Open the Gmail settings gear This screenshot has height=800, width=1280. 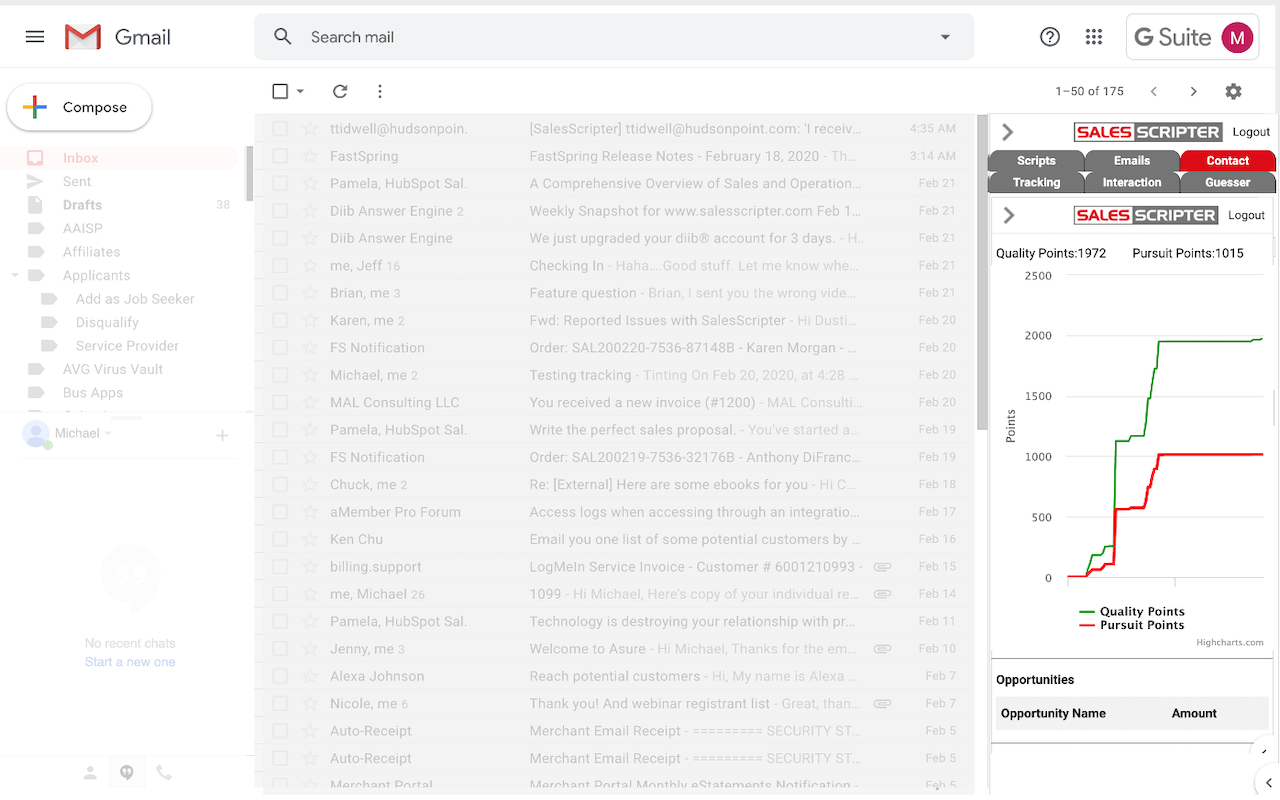coord(1234,91)
